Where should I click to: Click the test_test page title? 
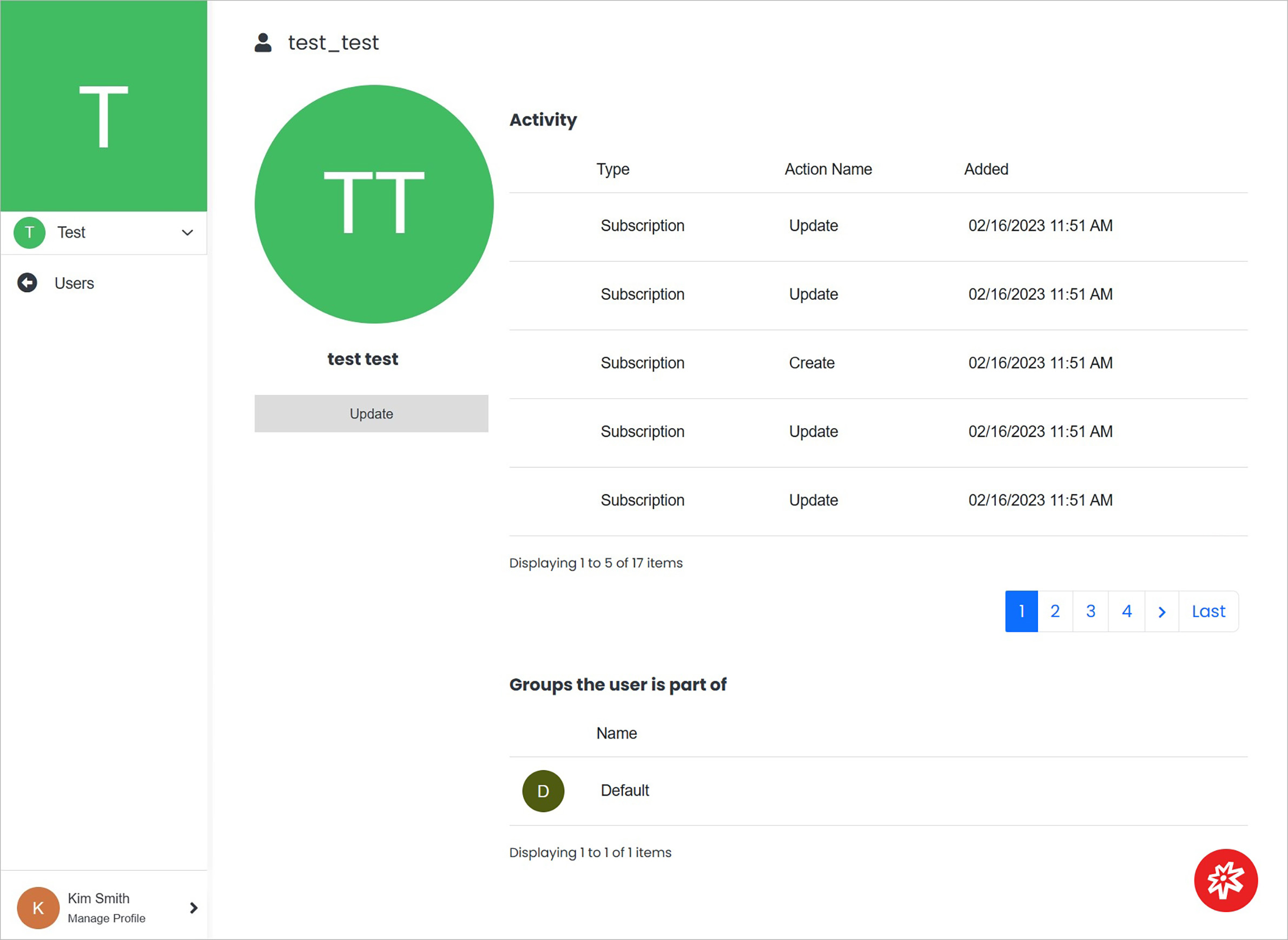click(333, 43)
